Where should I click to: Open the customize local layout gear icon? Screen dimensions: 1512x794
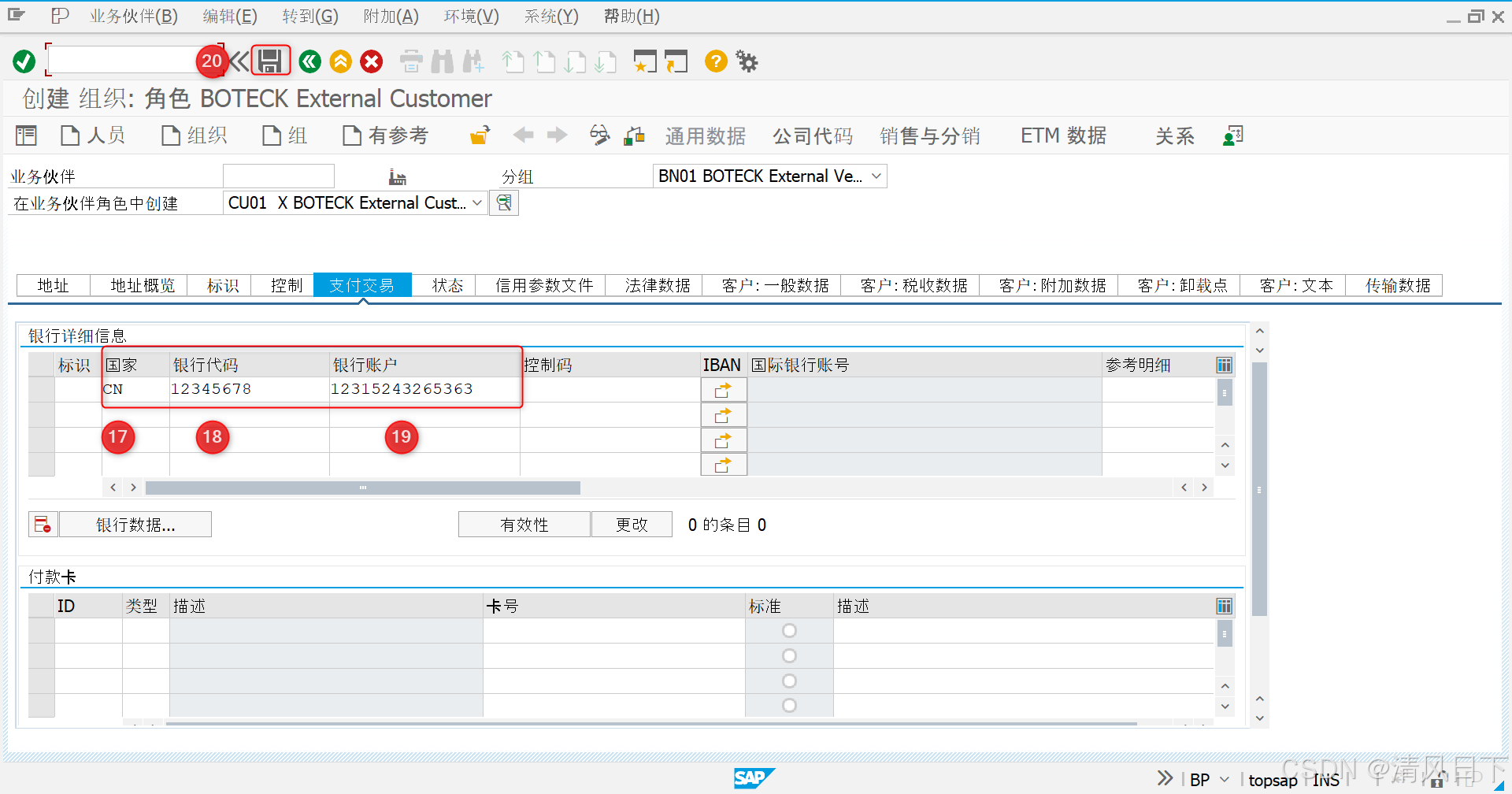[745, 61]
